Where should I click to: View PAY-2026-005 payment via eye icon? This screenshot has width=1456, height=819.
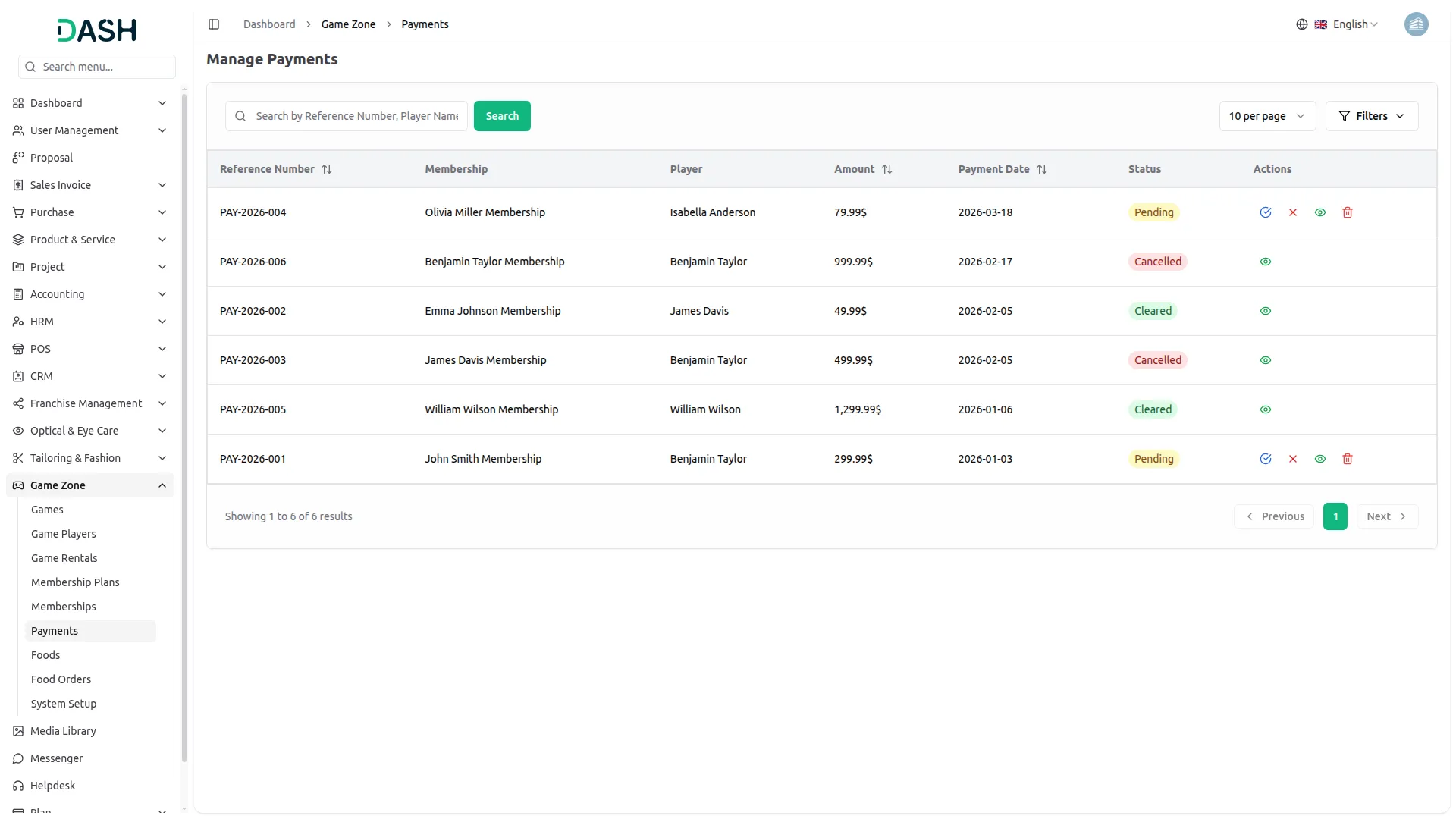[x=1265, y=409]
